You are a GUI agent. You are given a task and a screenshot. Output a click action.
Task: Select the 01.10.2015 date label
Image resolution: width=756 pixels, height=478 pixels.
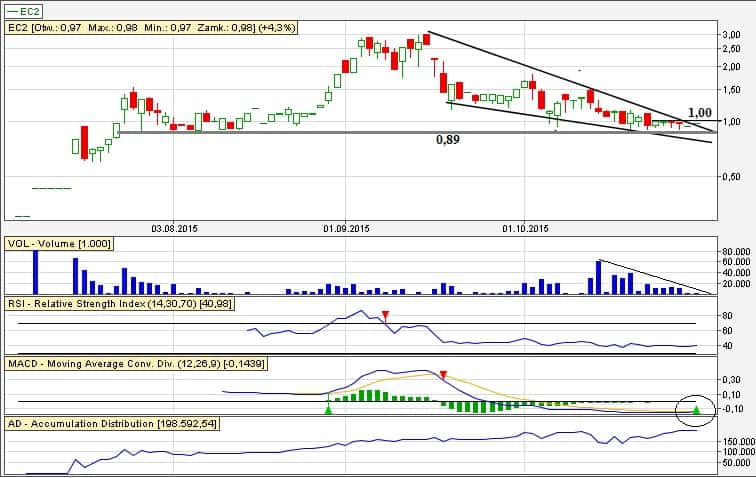(525, 229)
